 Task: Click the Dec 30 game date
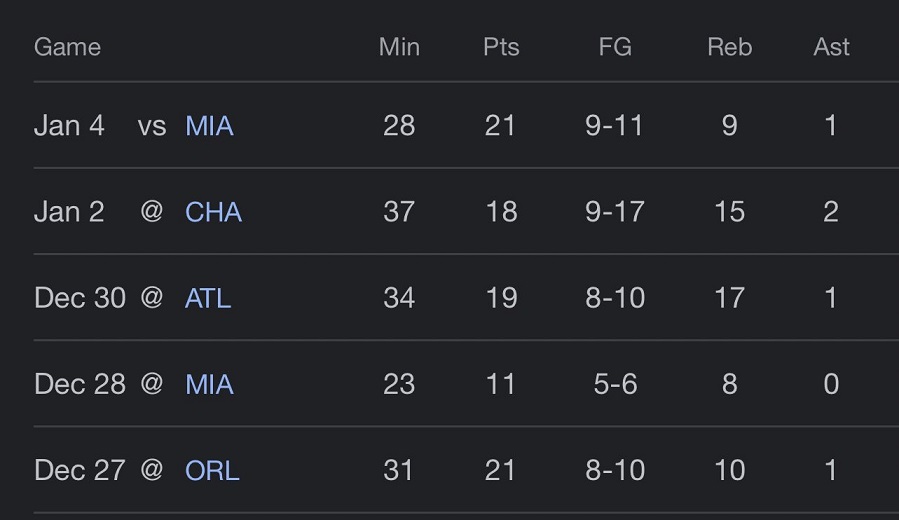[x=80, y=298]
